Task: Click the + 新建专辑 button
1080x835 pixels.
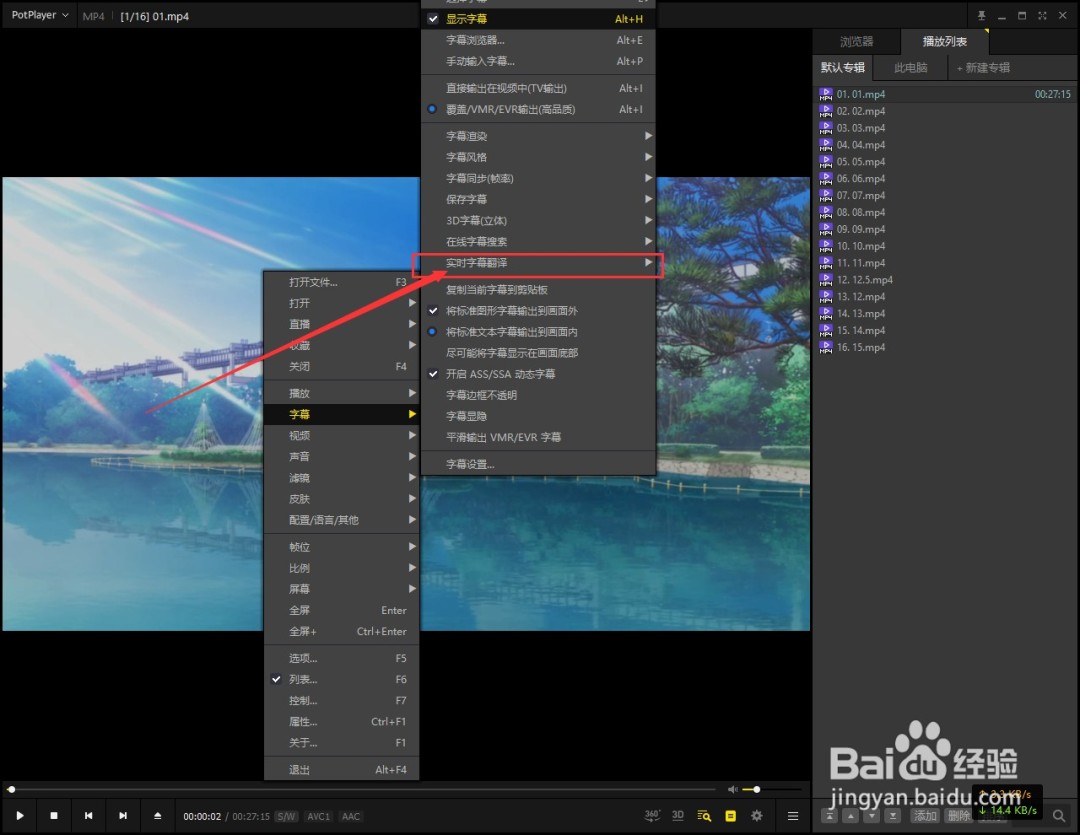Action: click(983, 68)
